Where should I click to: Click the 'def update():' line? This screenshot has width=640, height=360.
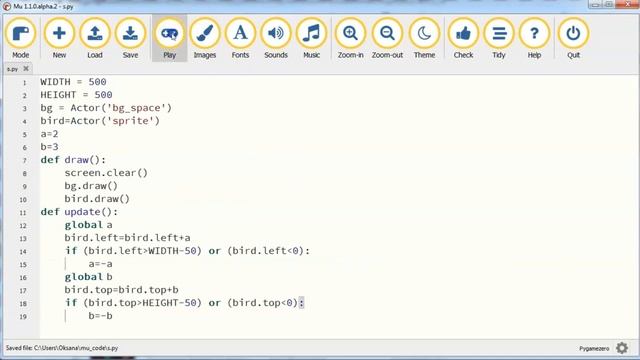(x=79, y=212)
